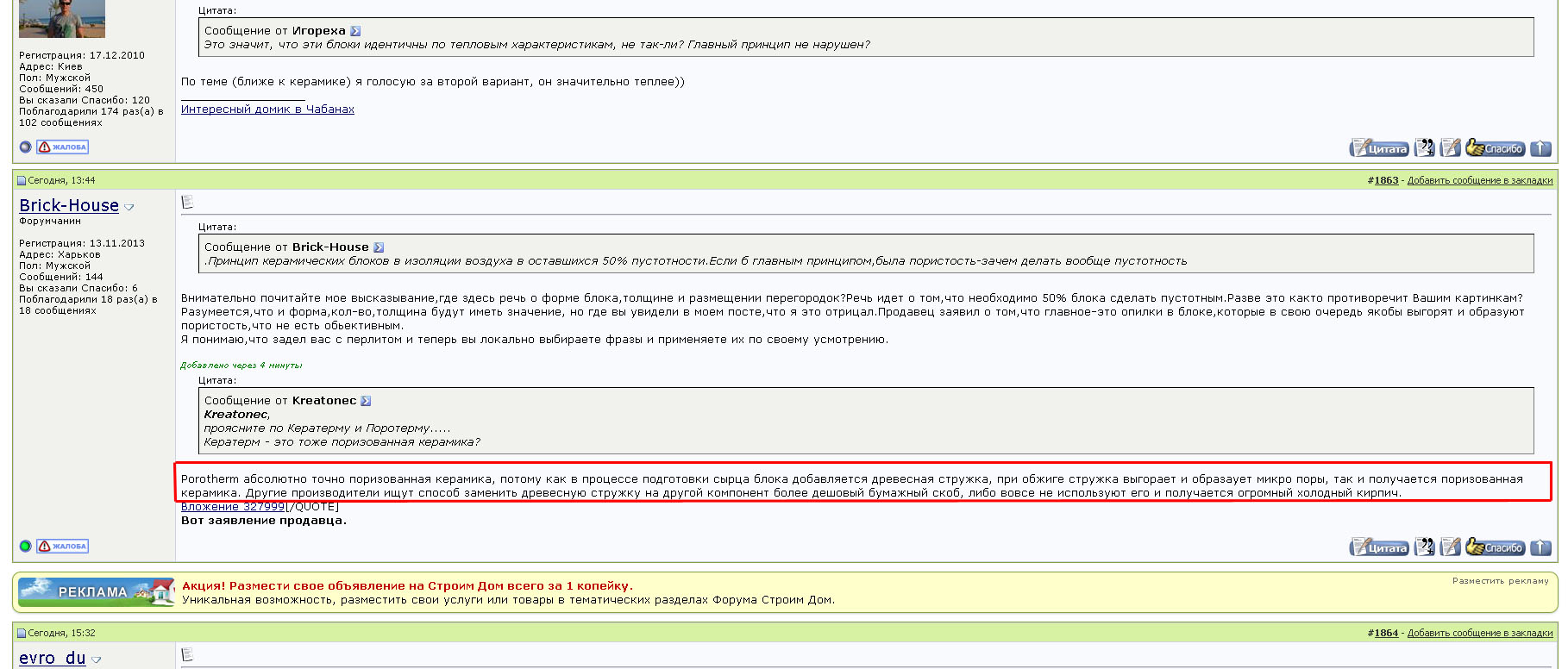The image size is (1568, 669).
Task: Open Brick-House user profile link
Action: click(x=69, y=205)
